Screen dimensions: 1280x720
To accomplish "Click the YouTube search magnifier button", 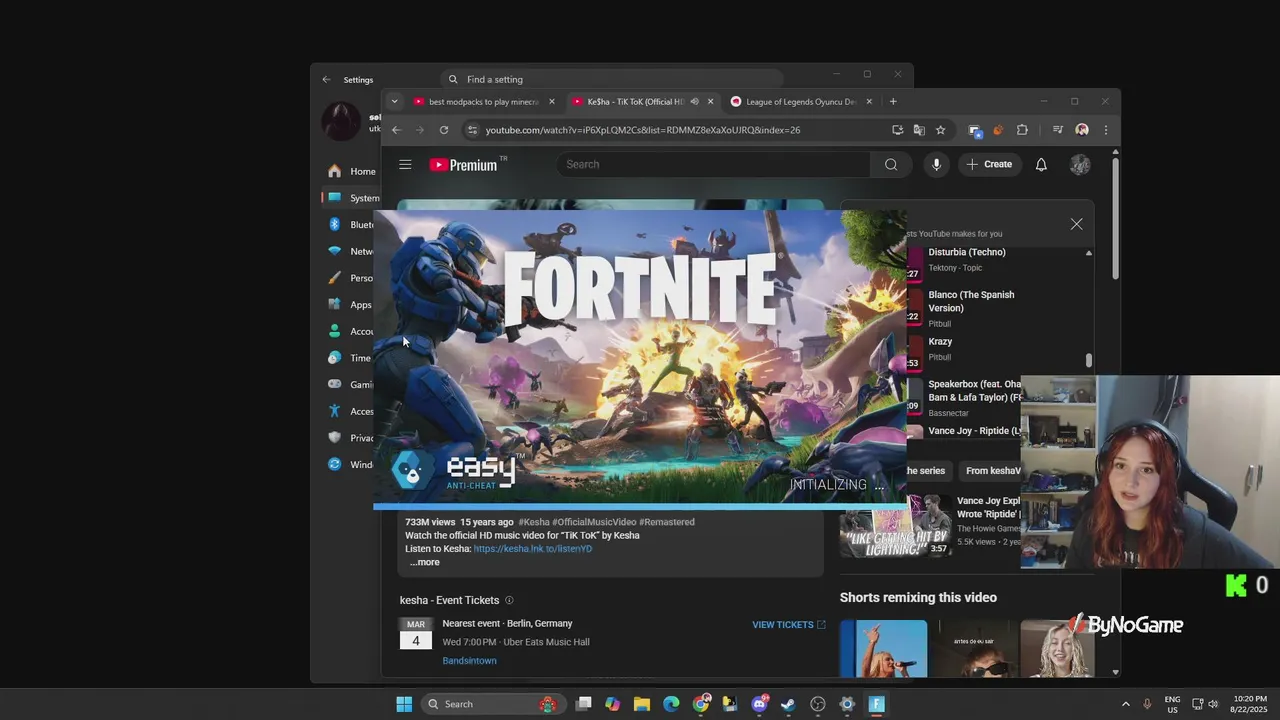I will tap(891, 164).
